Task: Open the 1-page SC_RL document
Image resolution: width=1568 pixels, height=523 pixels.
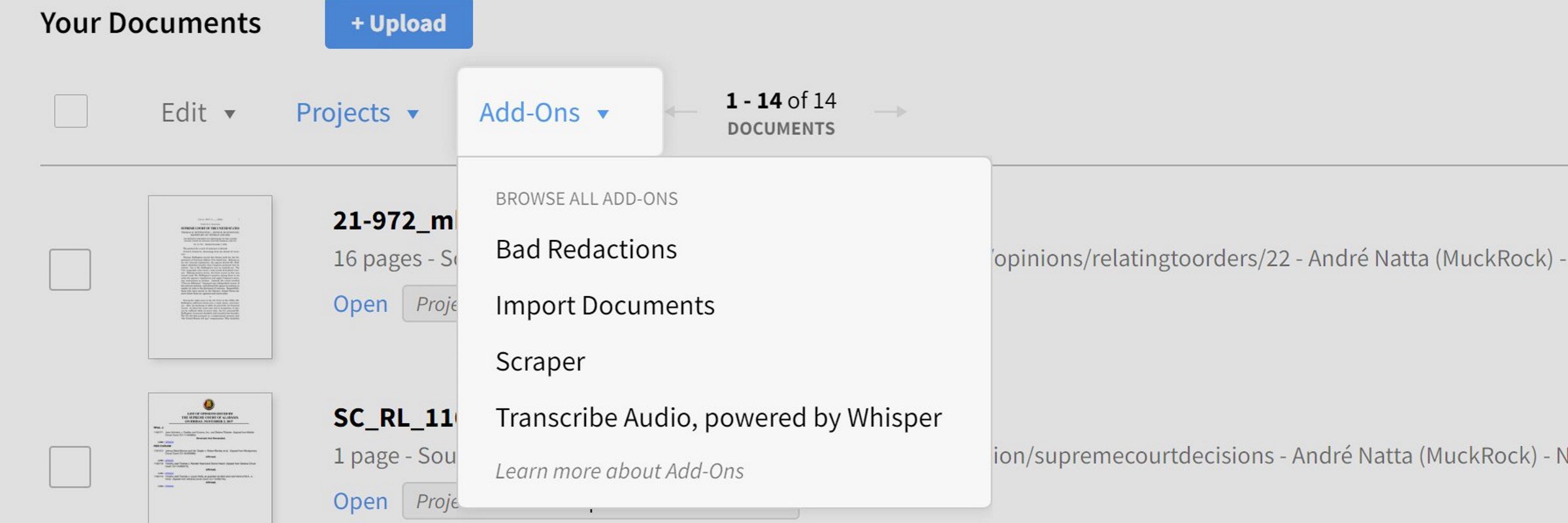Action: (x=360, y=501)
